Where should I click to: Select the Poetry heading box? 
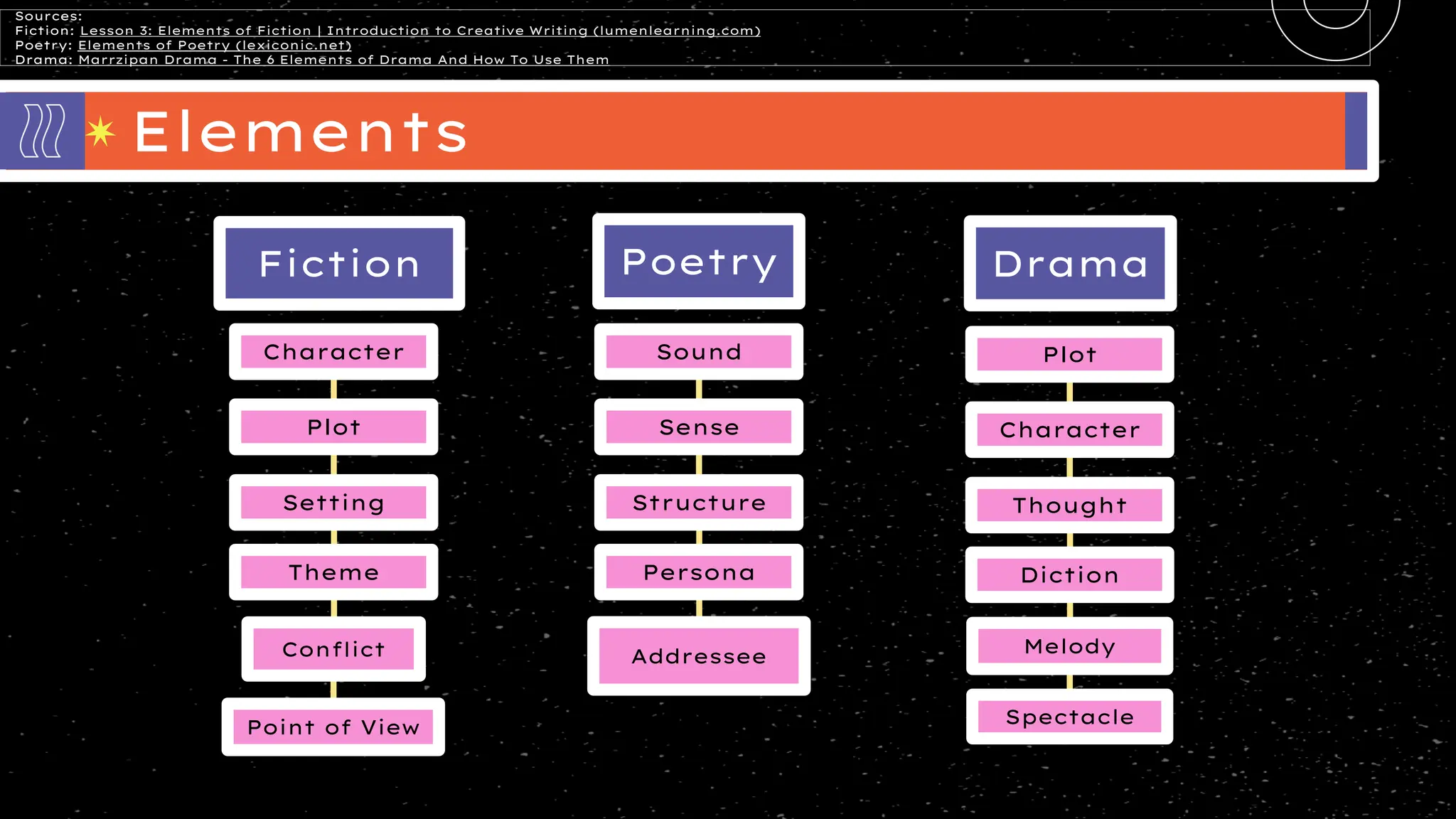699,261
